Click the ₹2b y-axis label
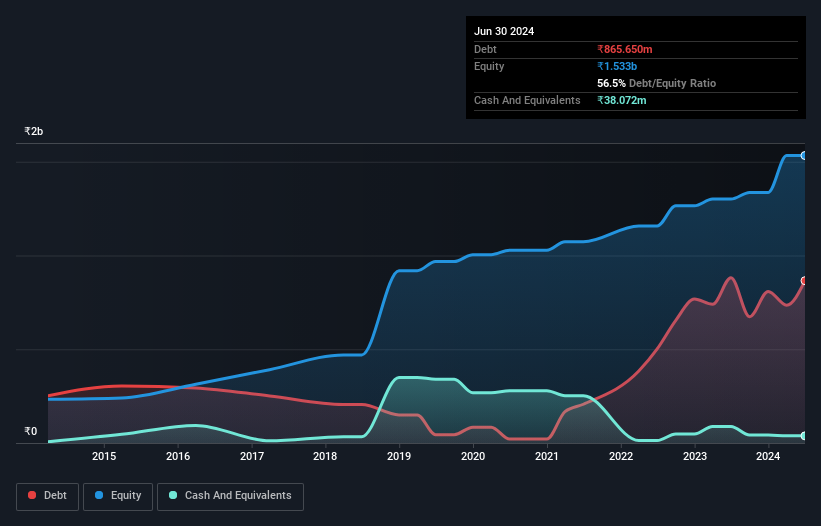821x526 pixels. pyautogui.click(x=34, y=131)
